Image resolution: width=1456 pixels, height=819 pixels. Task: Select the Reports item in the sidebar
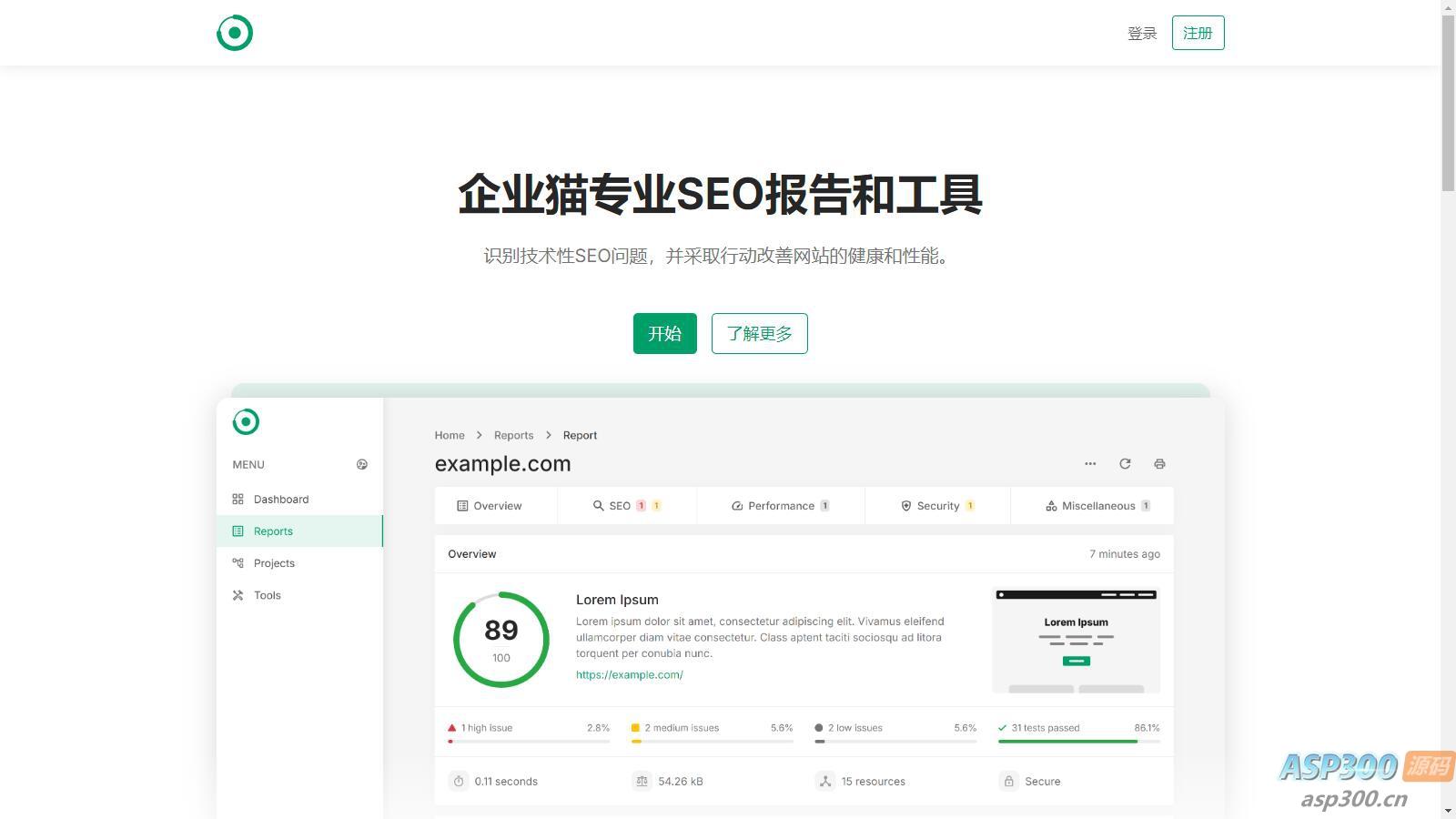(273, 531)
